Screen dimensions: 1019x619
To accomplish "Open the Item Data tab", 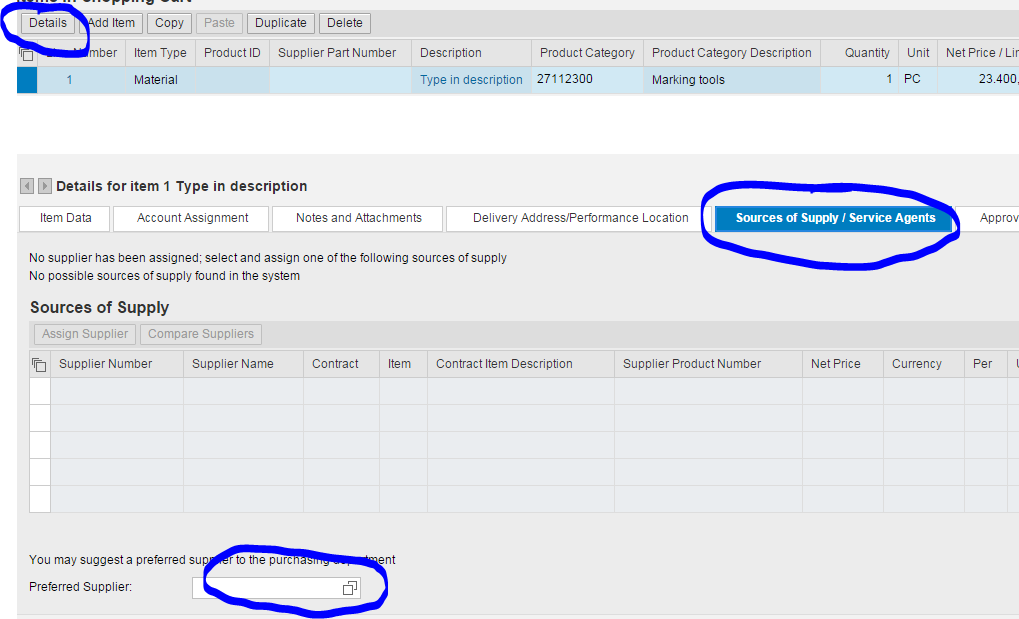I will tap(65, 218).
